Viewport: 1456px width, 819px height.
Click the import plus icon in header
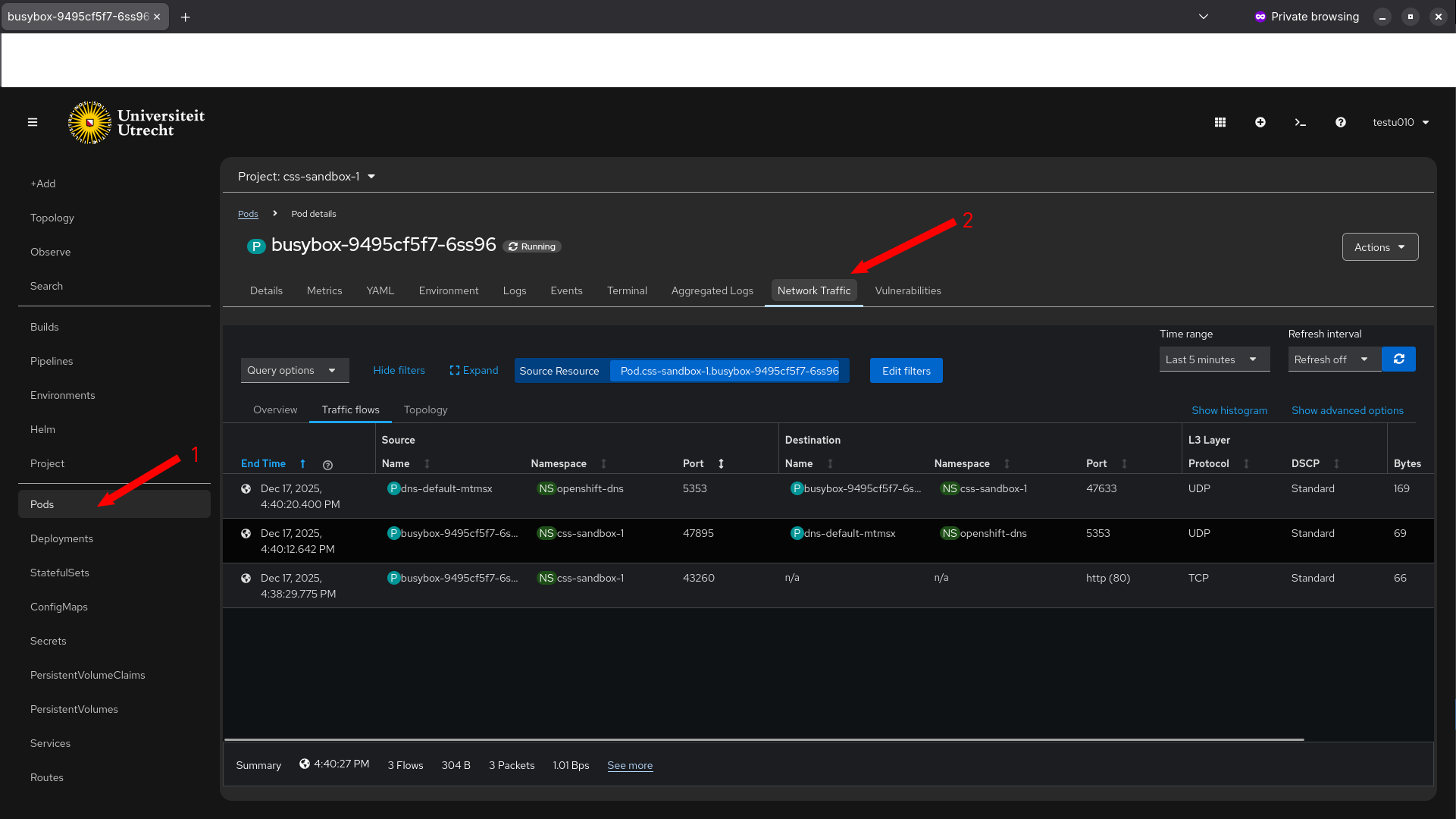pyautogui.click(x=1260, y=122)
